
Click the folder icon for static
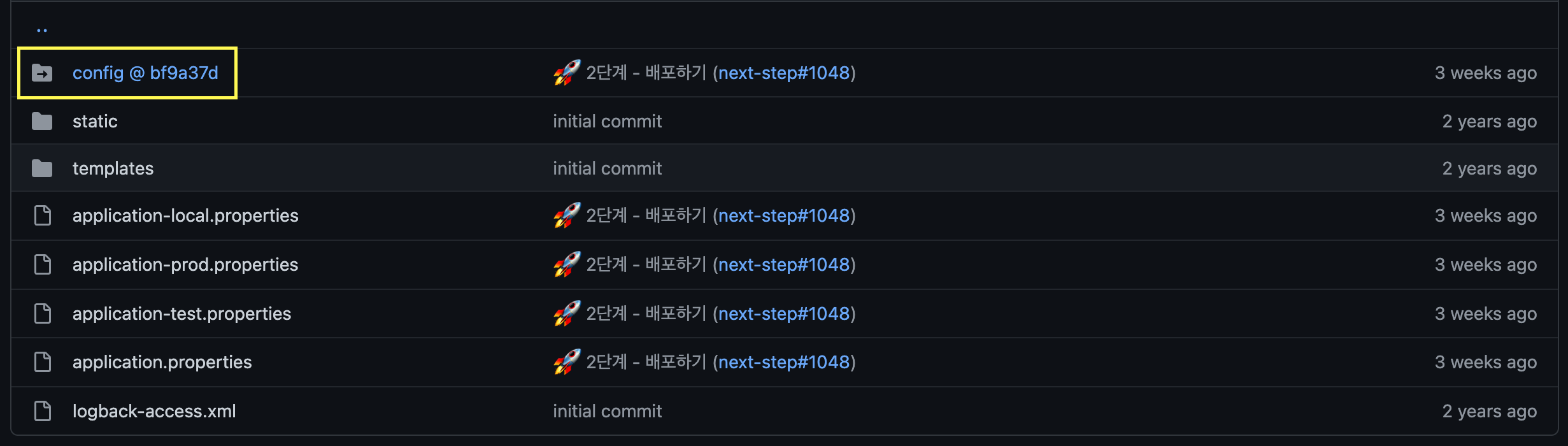pyautogui.click(x=42, y=120)
